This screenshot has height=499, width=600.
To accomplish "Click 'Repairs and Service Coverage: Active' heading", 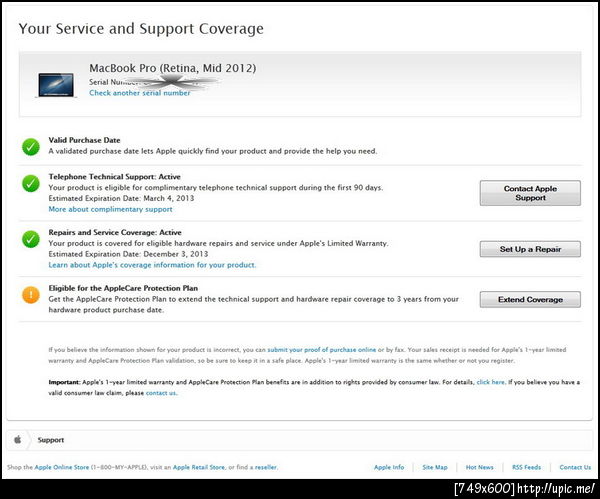I will (115, 232).
